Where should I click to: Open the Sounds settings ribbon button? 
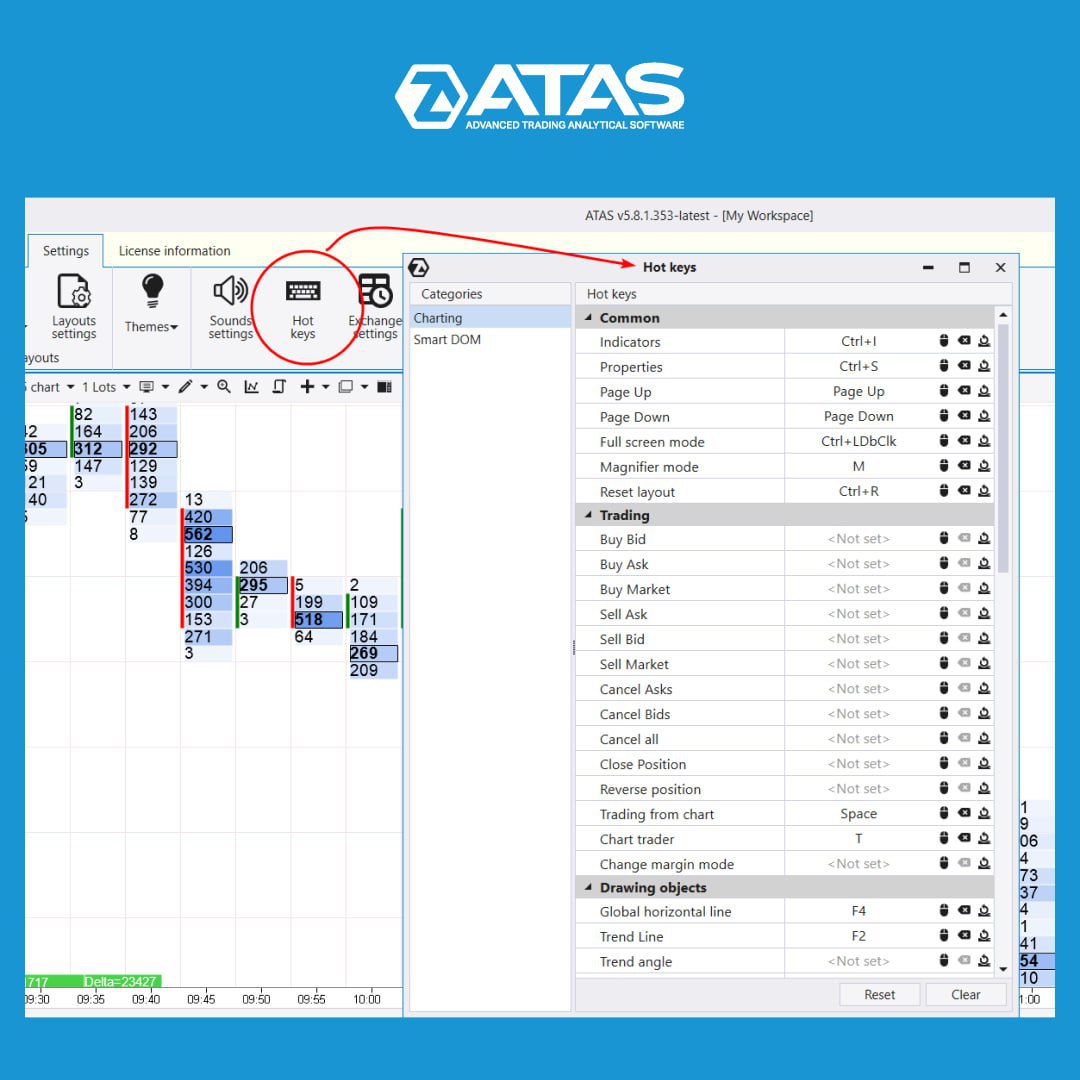(x=231, y=307)
